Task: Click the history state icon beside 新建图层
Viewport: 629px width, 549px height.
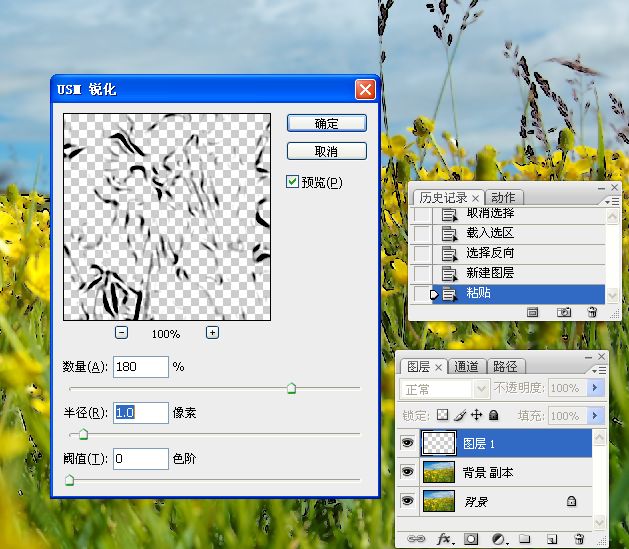Action: click(x=449, y=273)
